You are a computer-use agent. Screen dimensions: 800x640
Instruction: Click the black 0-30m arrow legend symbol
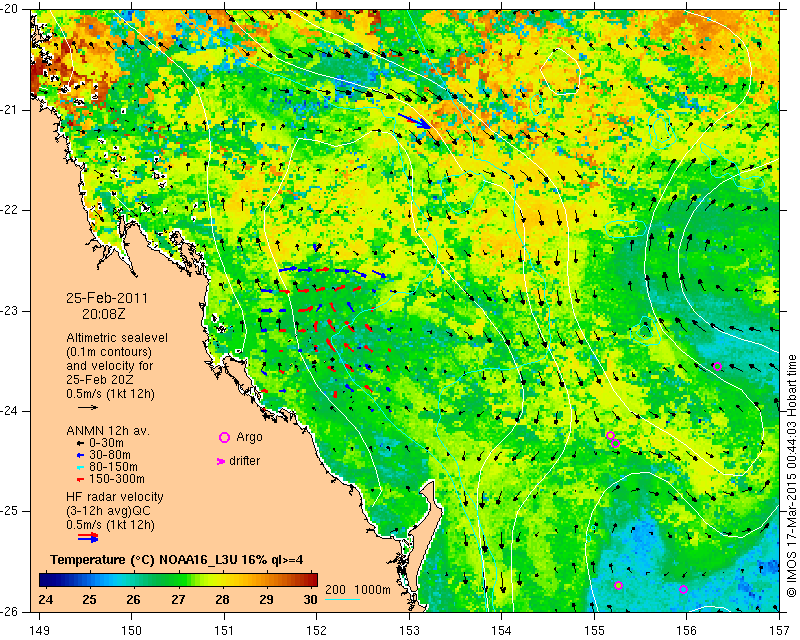click(x=80, y=443)
